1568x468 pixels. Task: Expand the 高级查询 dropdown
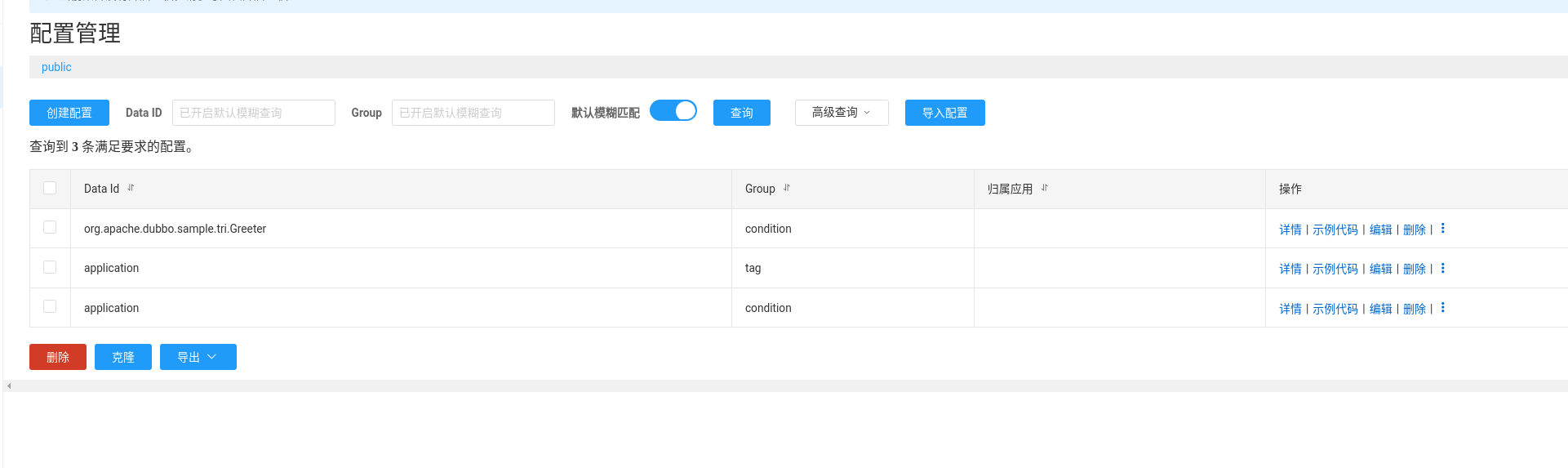(841, 113)
